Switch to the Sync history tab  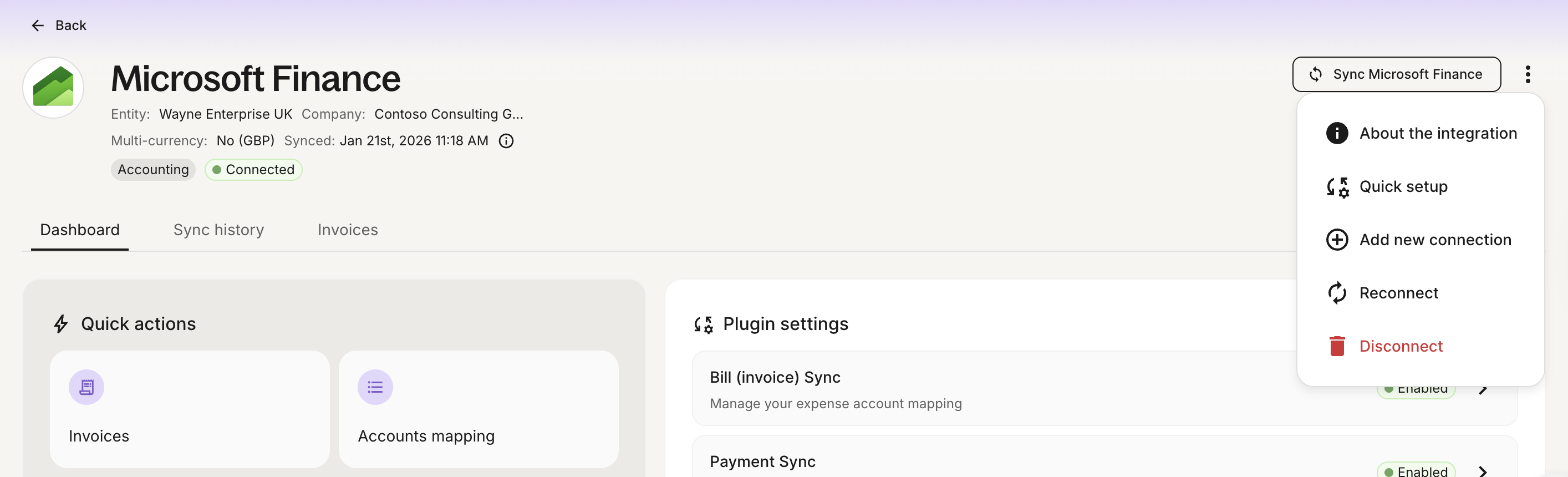218,230
